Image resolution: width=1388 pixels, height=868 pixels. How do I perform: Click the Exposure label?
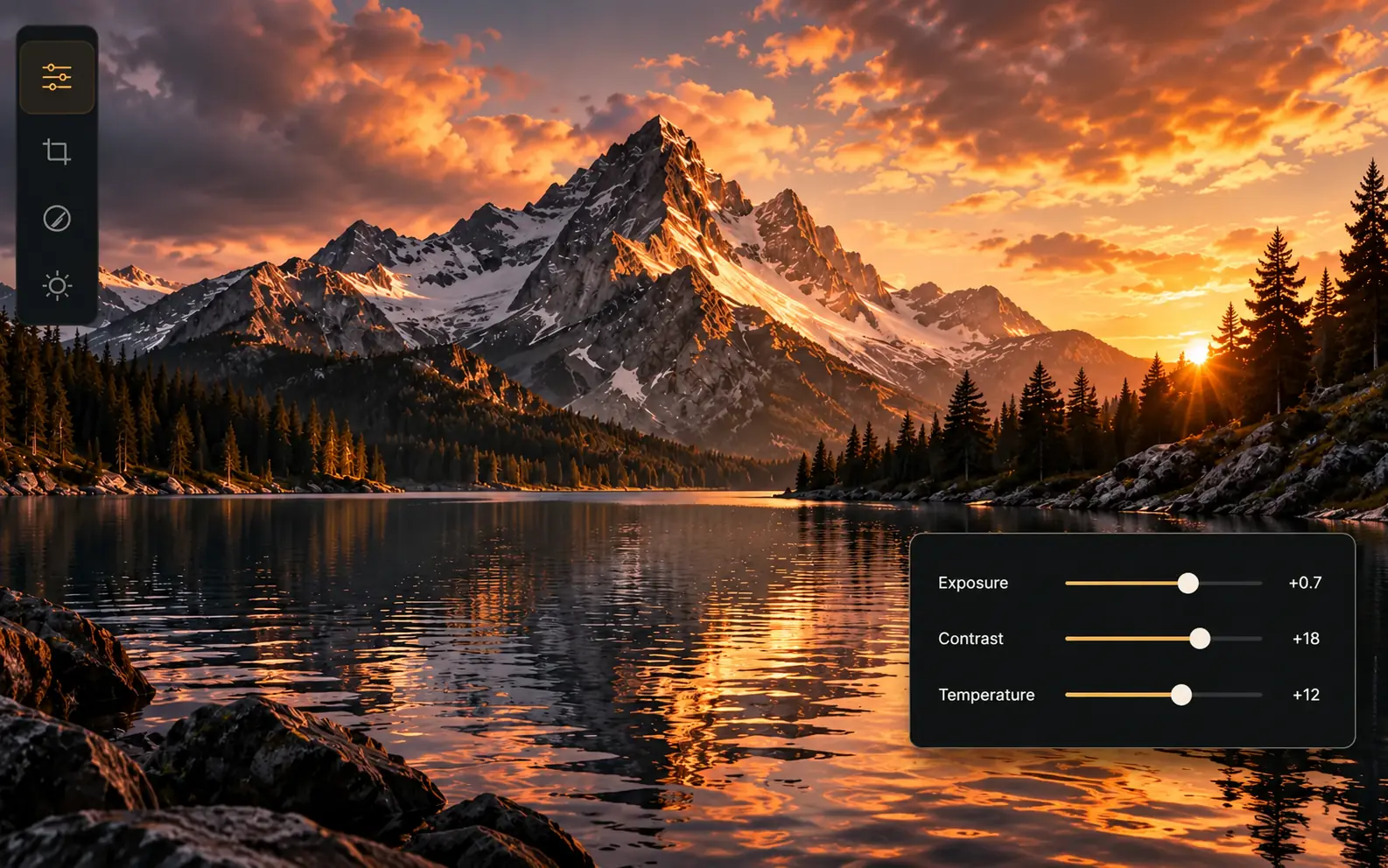click(973, 583)
